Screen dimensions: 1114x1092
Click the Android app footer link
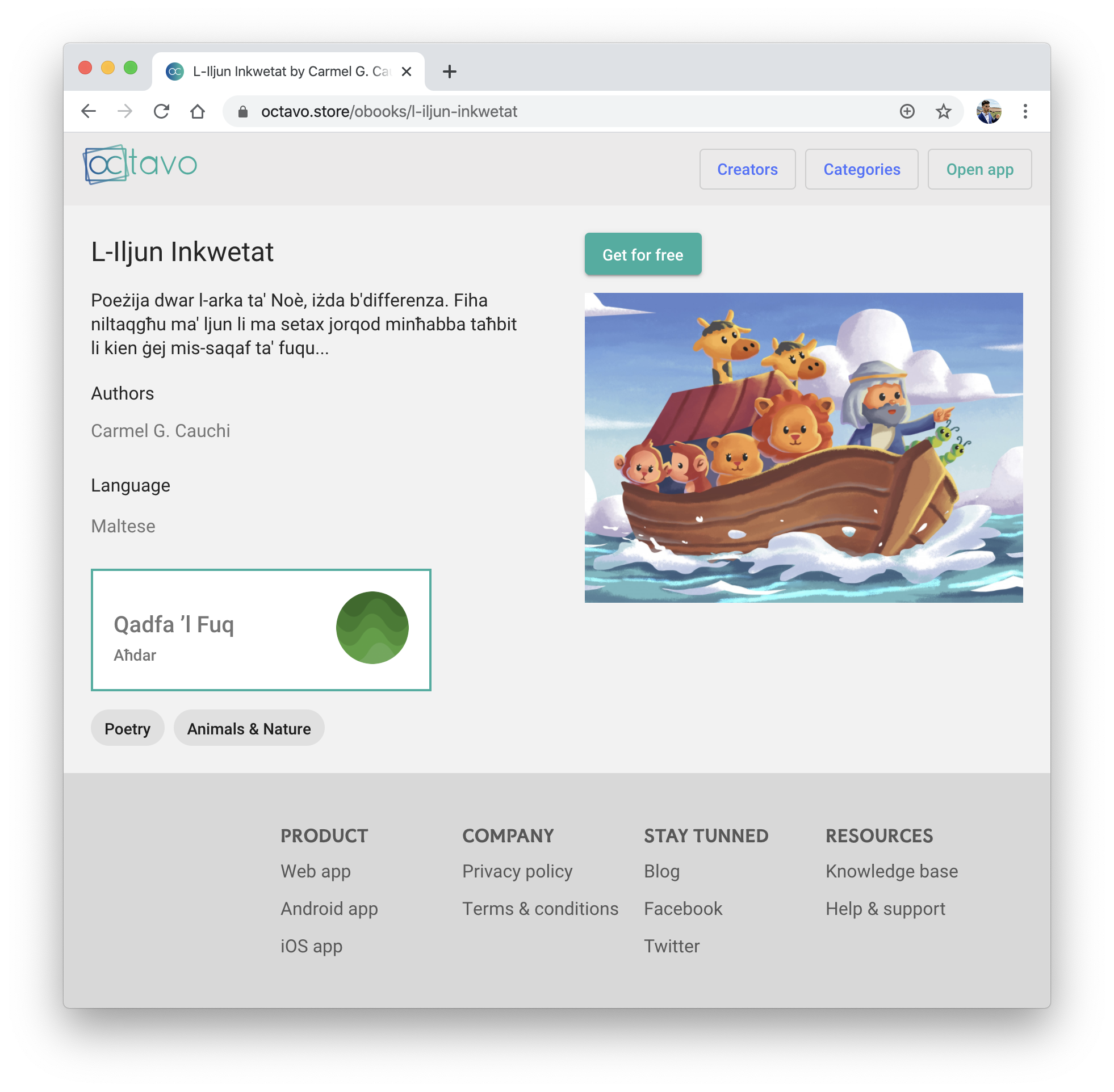(x=329, y=908)
